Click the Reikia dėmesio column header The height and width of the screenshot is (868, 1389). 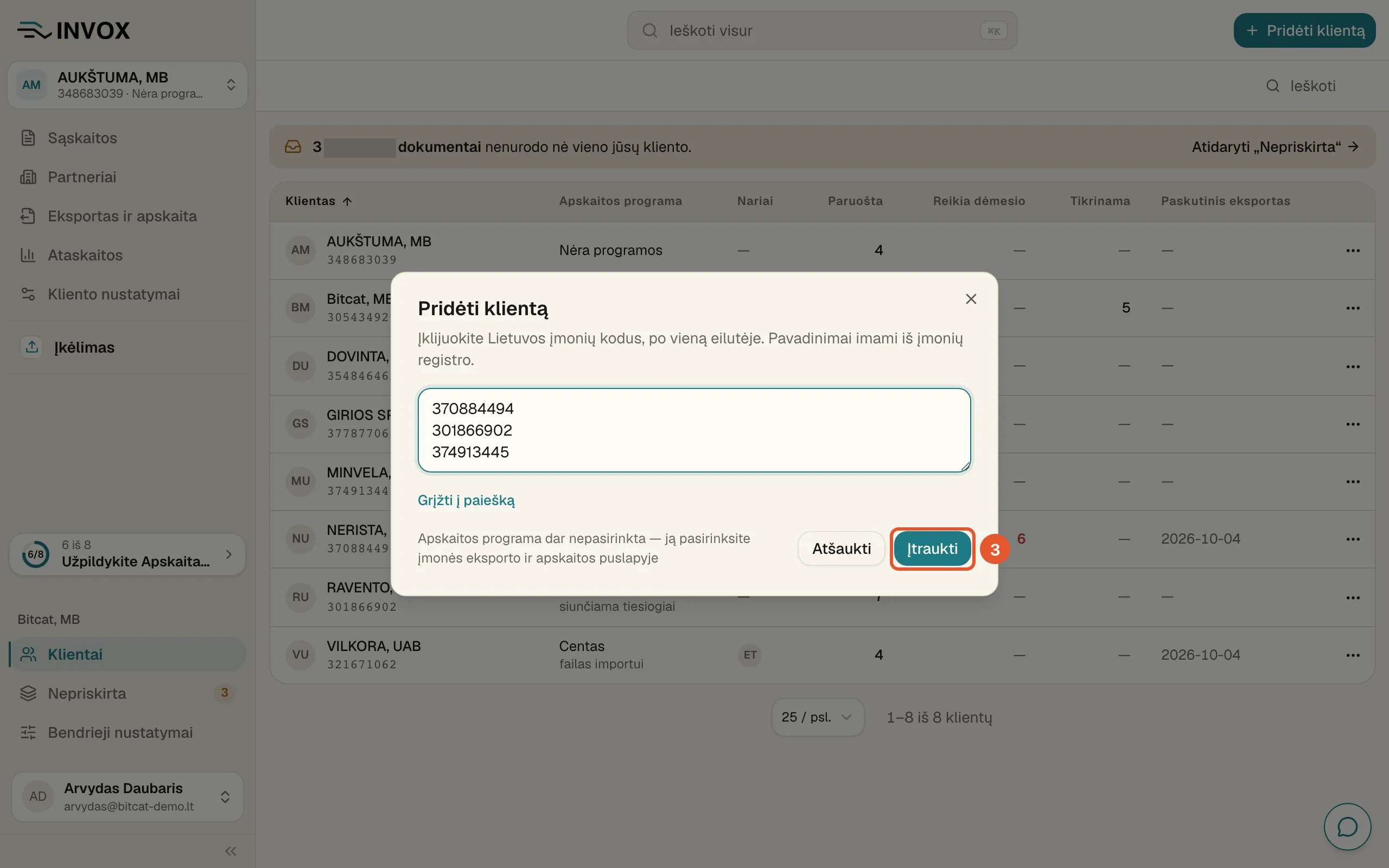point(979,201)
